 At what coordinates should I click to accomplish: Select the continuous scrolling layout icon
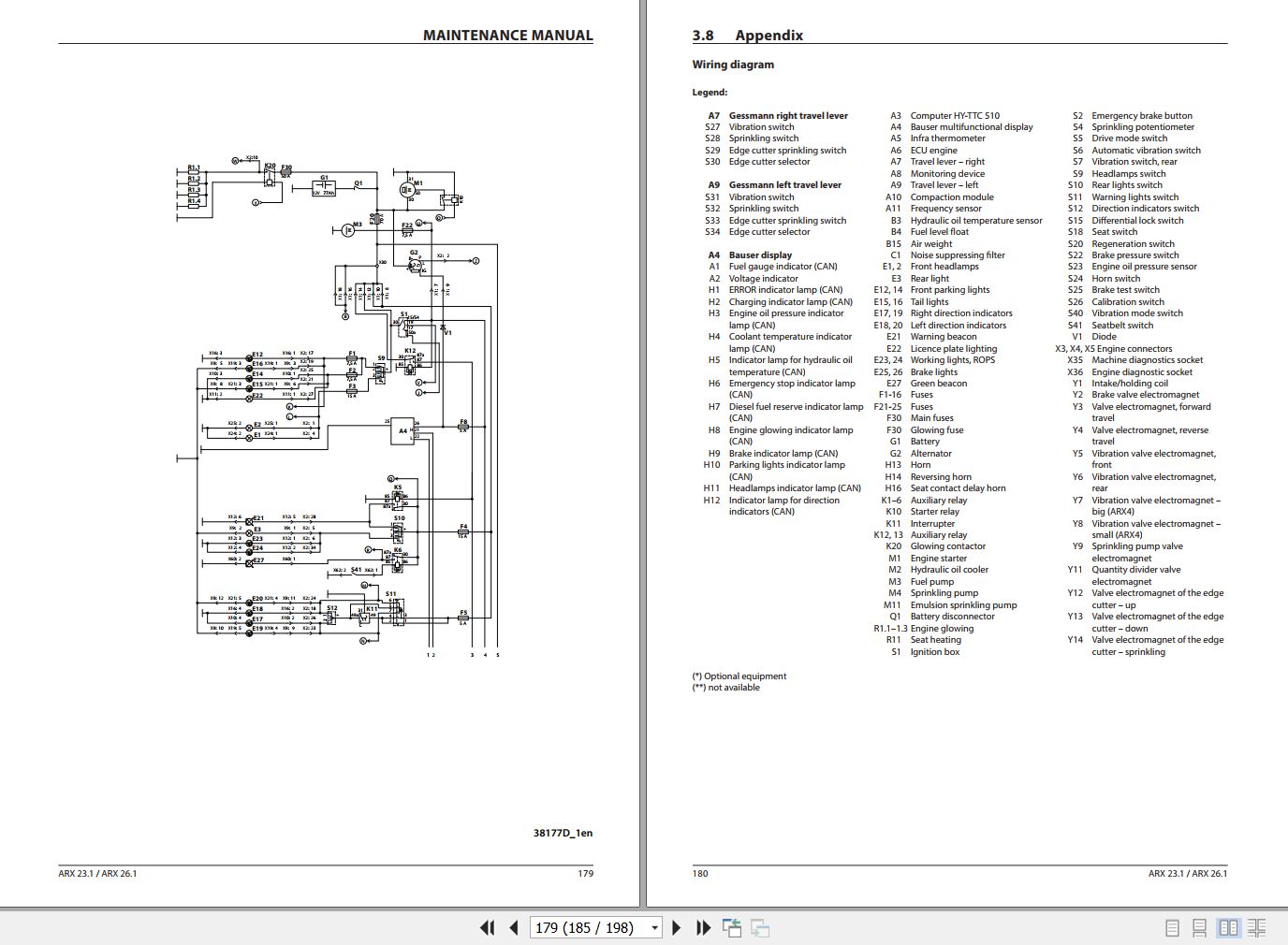tap(1200, 927)
